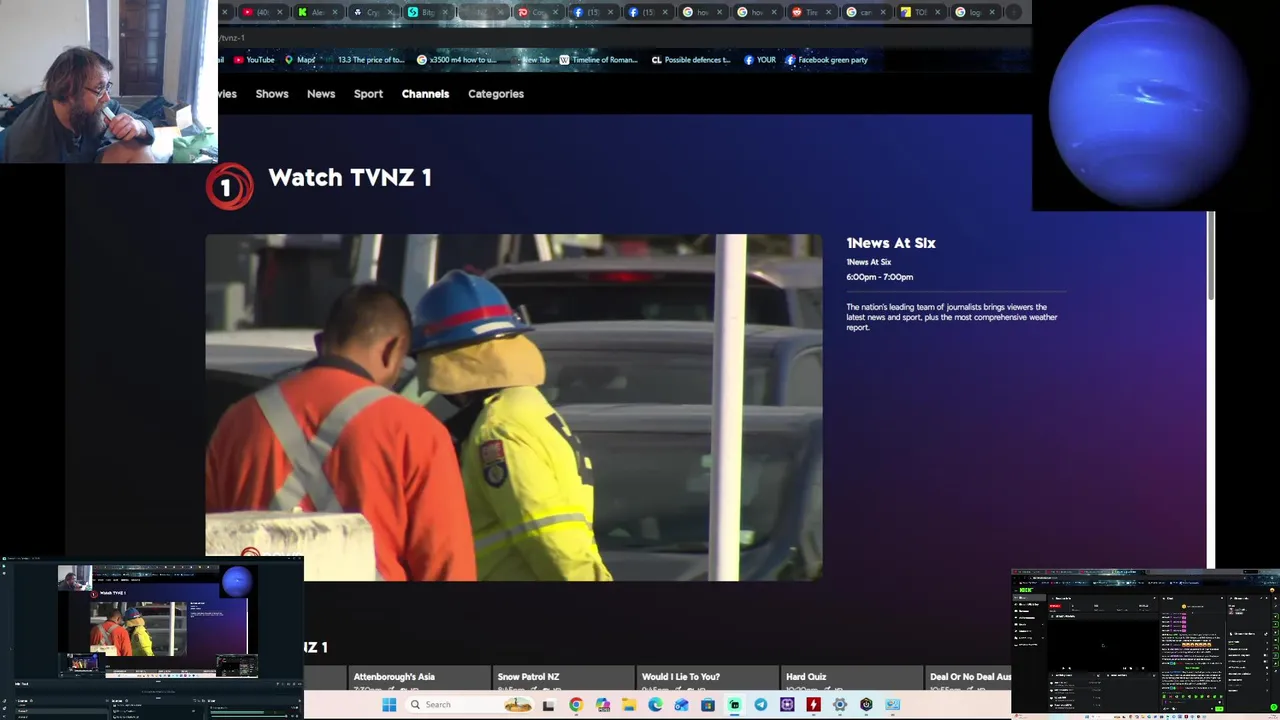Open the purple square taskbar app

point(787,705)
